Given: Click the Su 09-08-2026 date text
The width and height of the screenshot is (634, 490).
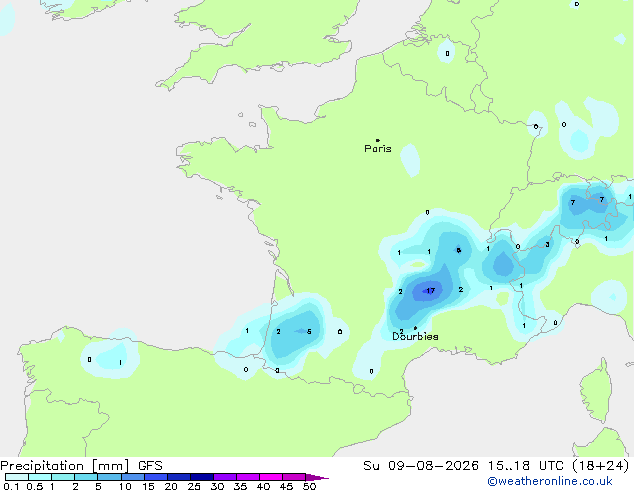Looking at the screenshot, I should pyautogui.click(x=421, y=466).
